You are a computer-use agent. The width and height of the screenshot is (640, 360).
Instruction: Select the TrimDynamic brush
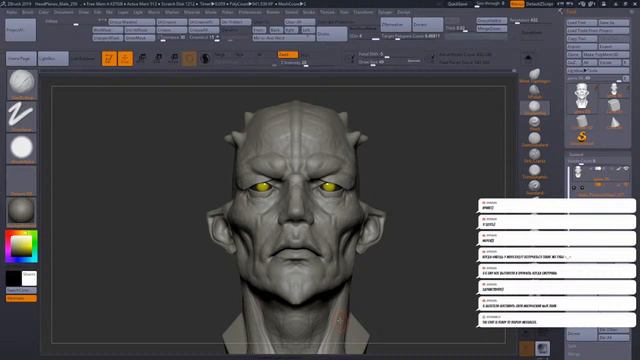(x=535, y=171)
